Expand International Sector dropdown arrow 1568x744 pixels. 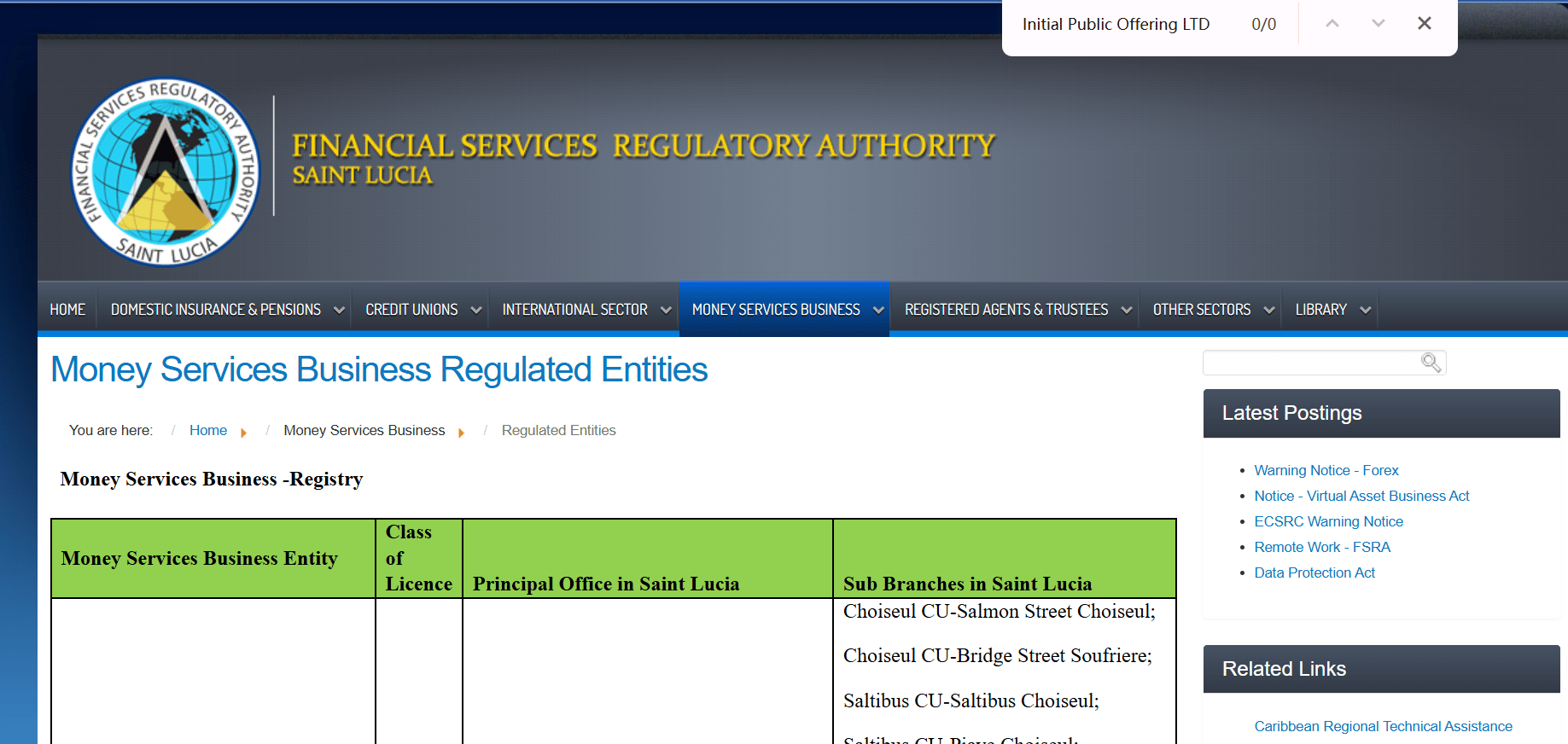tap(666, 311)
